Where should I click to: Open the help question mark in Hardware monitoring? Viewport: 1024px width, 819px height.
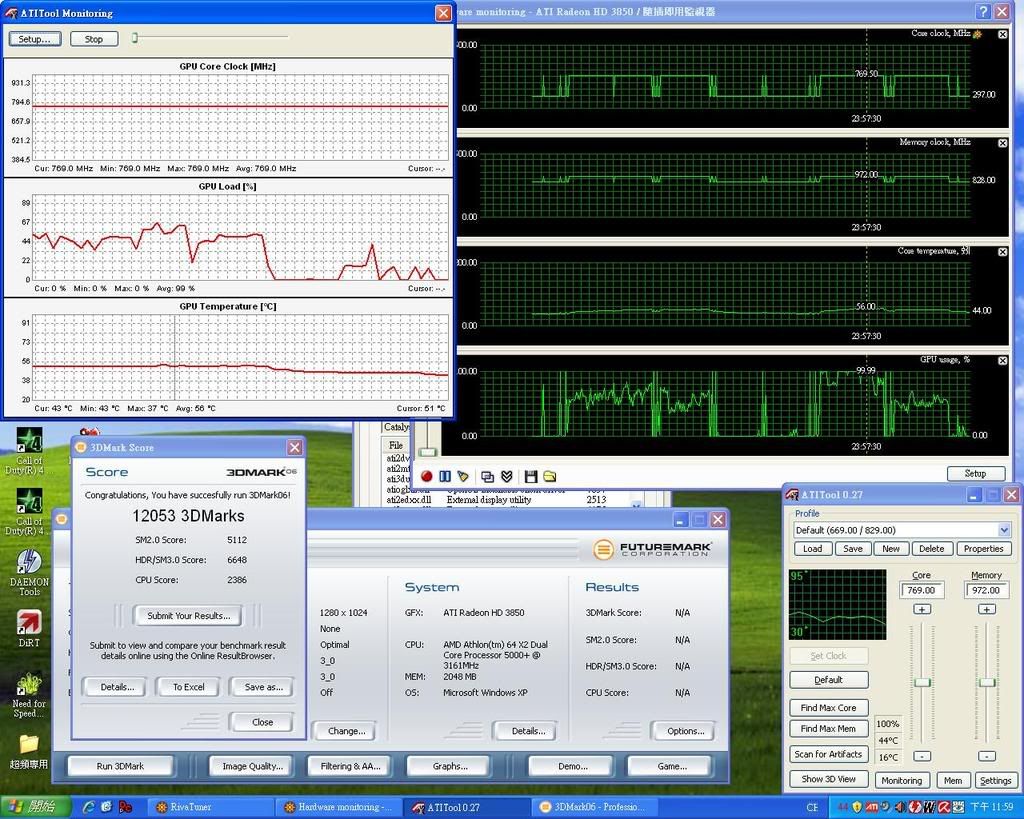click(984, 11)
